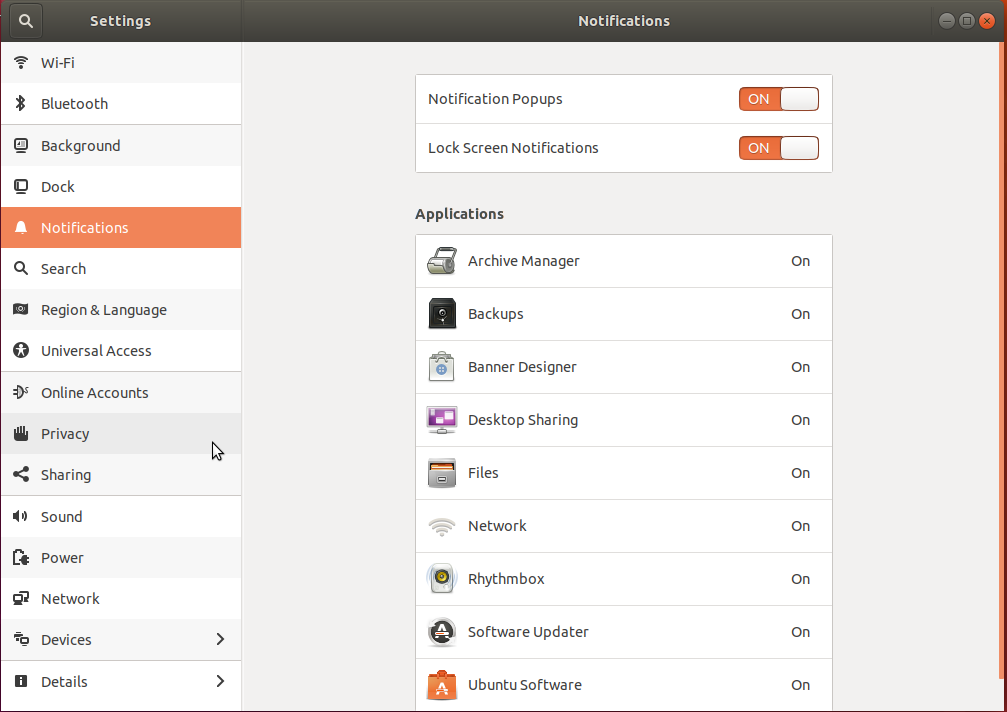This screenshot has width=1007, height=712.
Task: Click the Backups safe icon
Action: [442, 314]
